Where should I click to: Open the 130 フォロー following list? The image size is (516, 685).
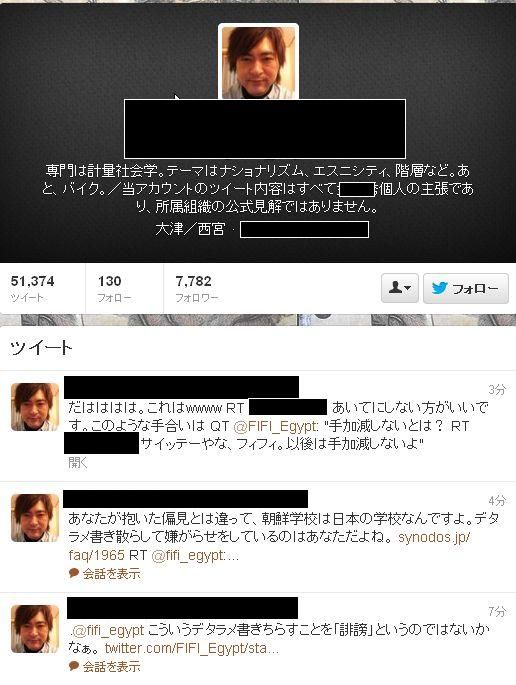point(114,288)
